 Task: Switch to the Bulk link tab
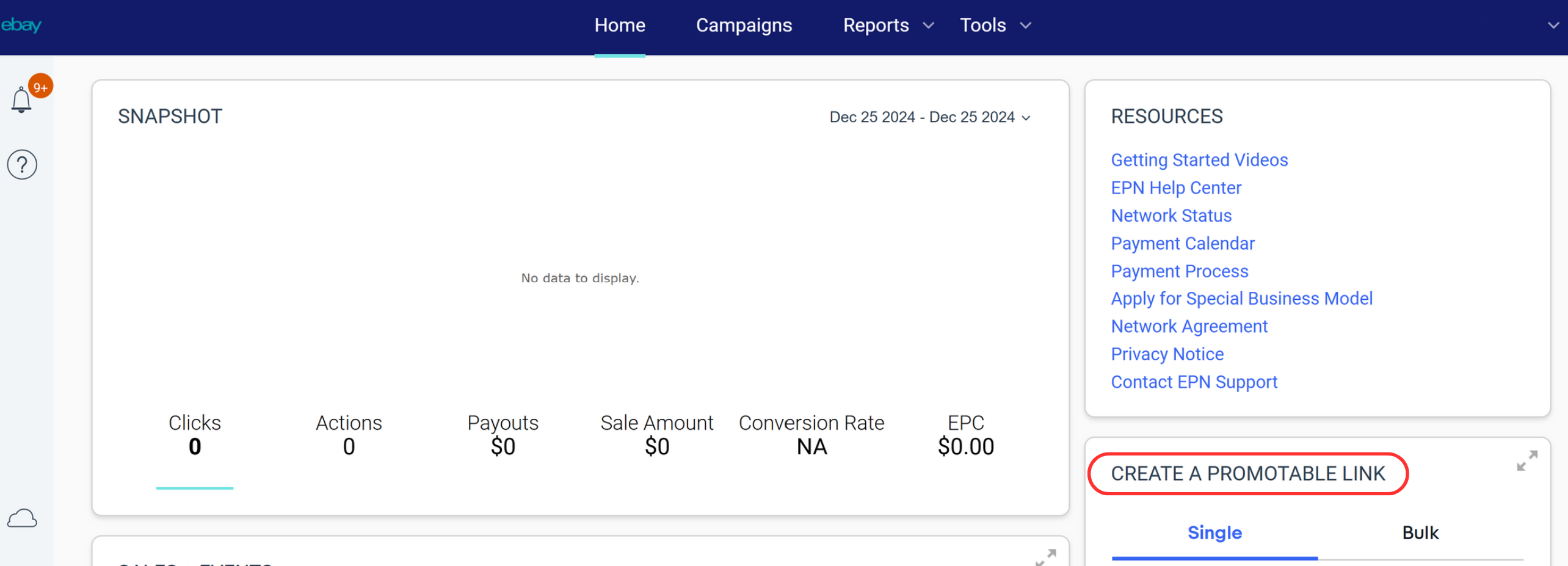point(1420,532)
